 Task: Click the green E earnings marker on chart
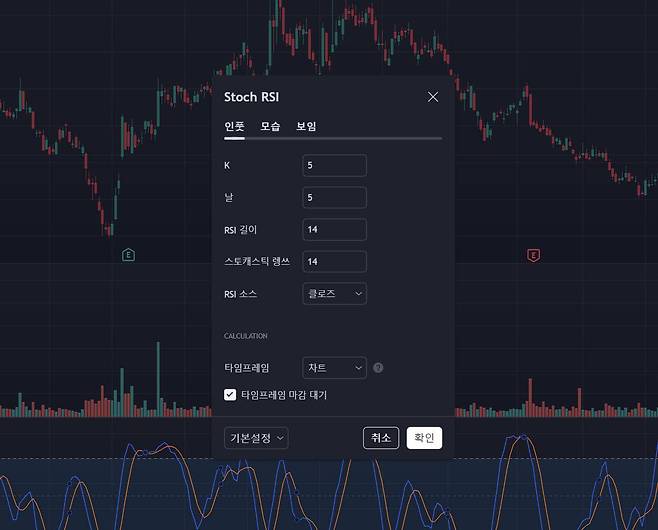click(128, 255)
